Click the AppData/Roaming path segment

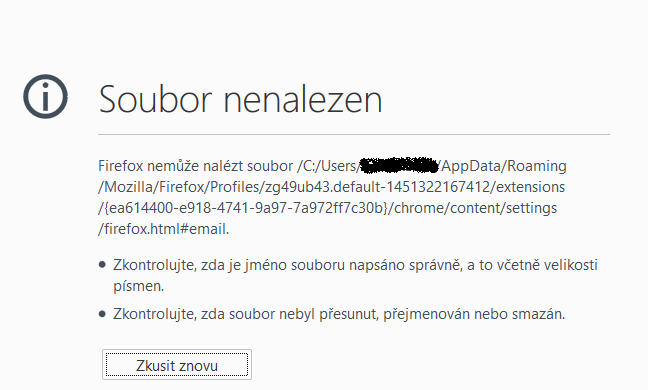(504, 166)
